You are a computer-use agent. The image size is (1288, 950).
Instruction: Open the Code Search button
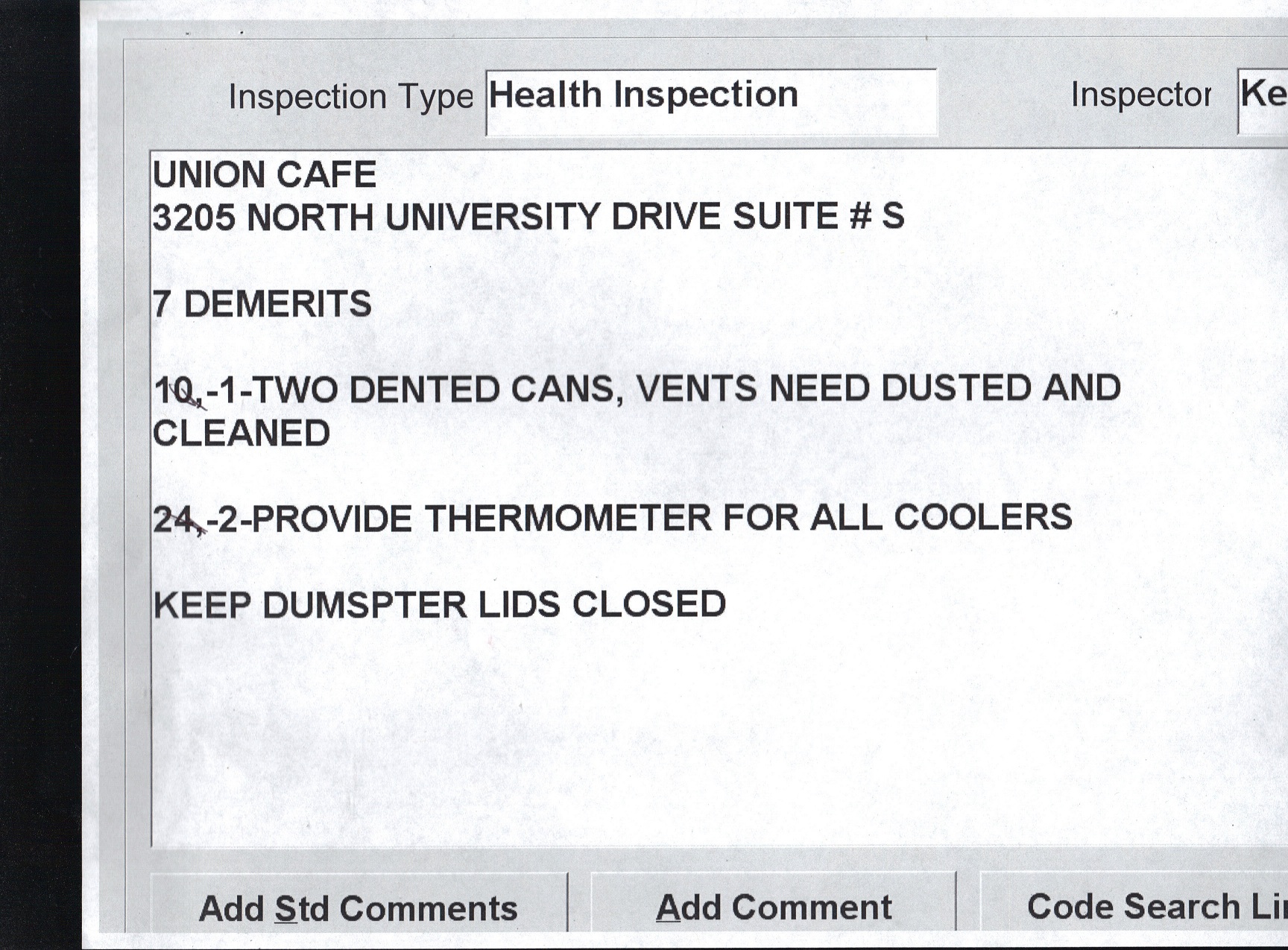(x=1148, y=906)
